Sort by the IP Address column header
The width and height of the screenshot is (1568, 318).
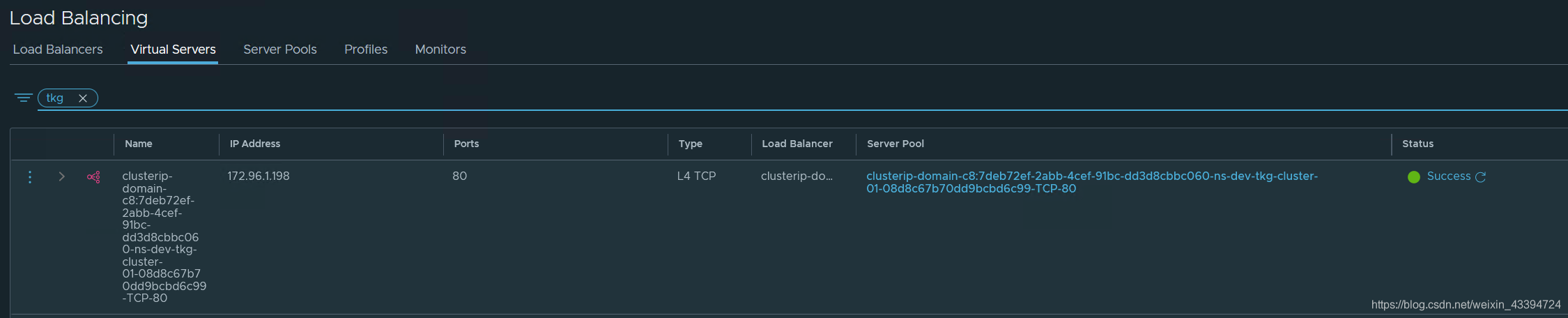pyautogui.click(x=255, y=144)
